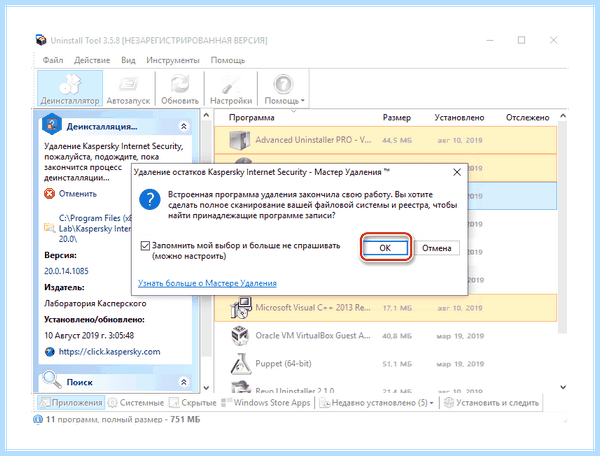Switch to the Windows Store Apps tab
This screenshot has width=600, height=456.
[266, 402]
